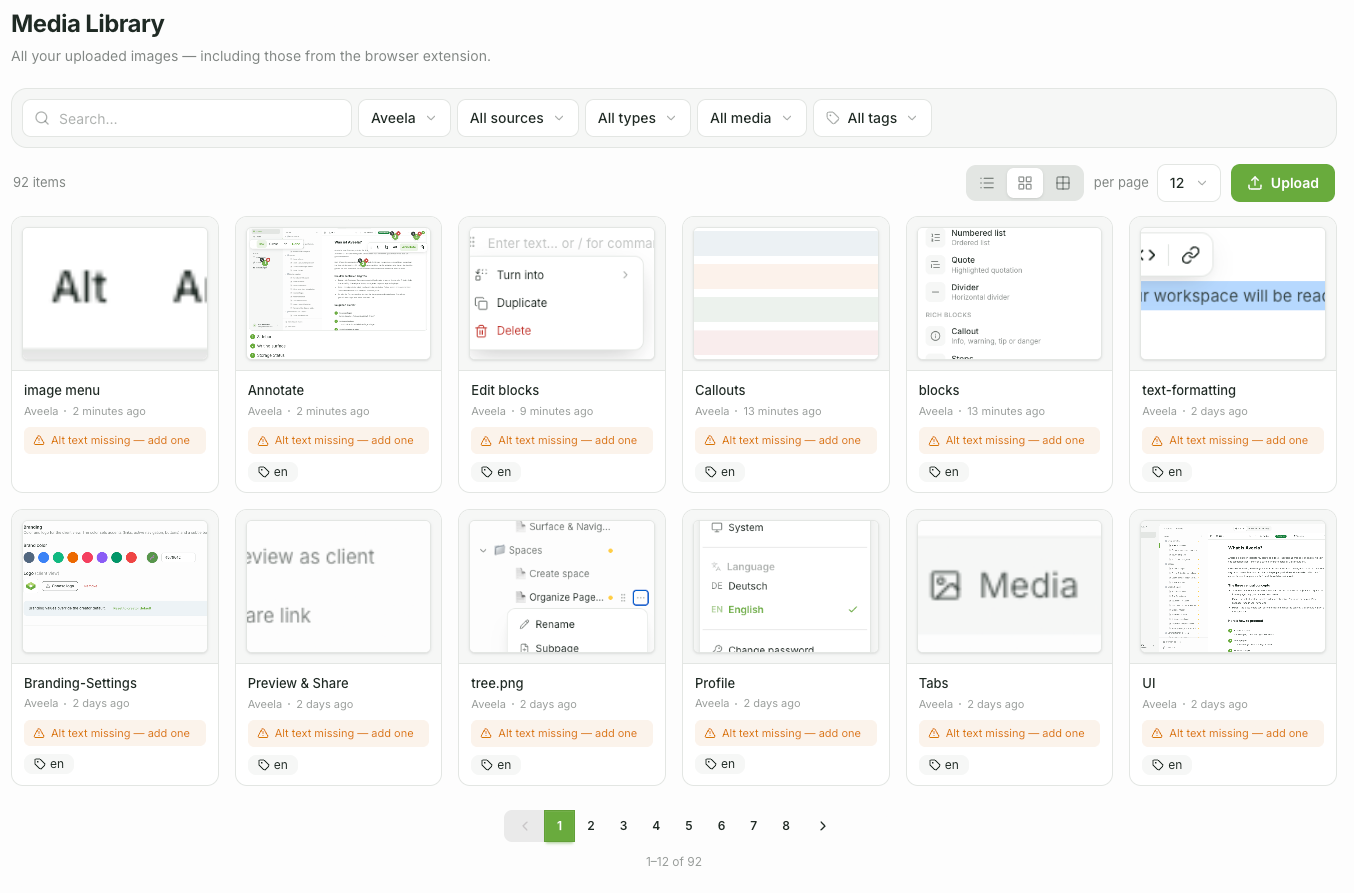Open the image menu thumbnail
Image resolution: width=1354 pixels, height=893 pixels.
point(115,294)
